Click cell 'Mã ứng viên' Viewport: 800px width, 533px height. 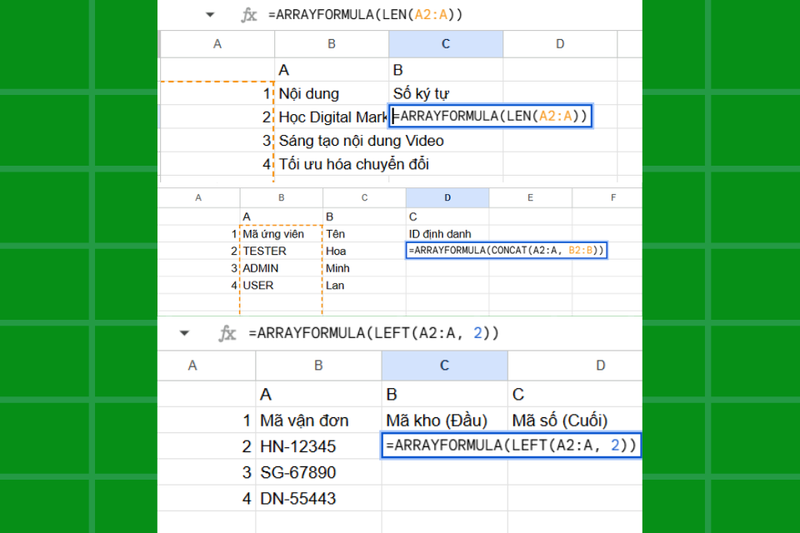pyautogui.click(x=281, y=234)
